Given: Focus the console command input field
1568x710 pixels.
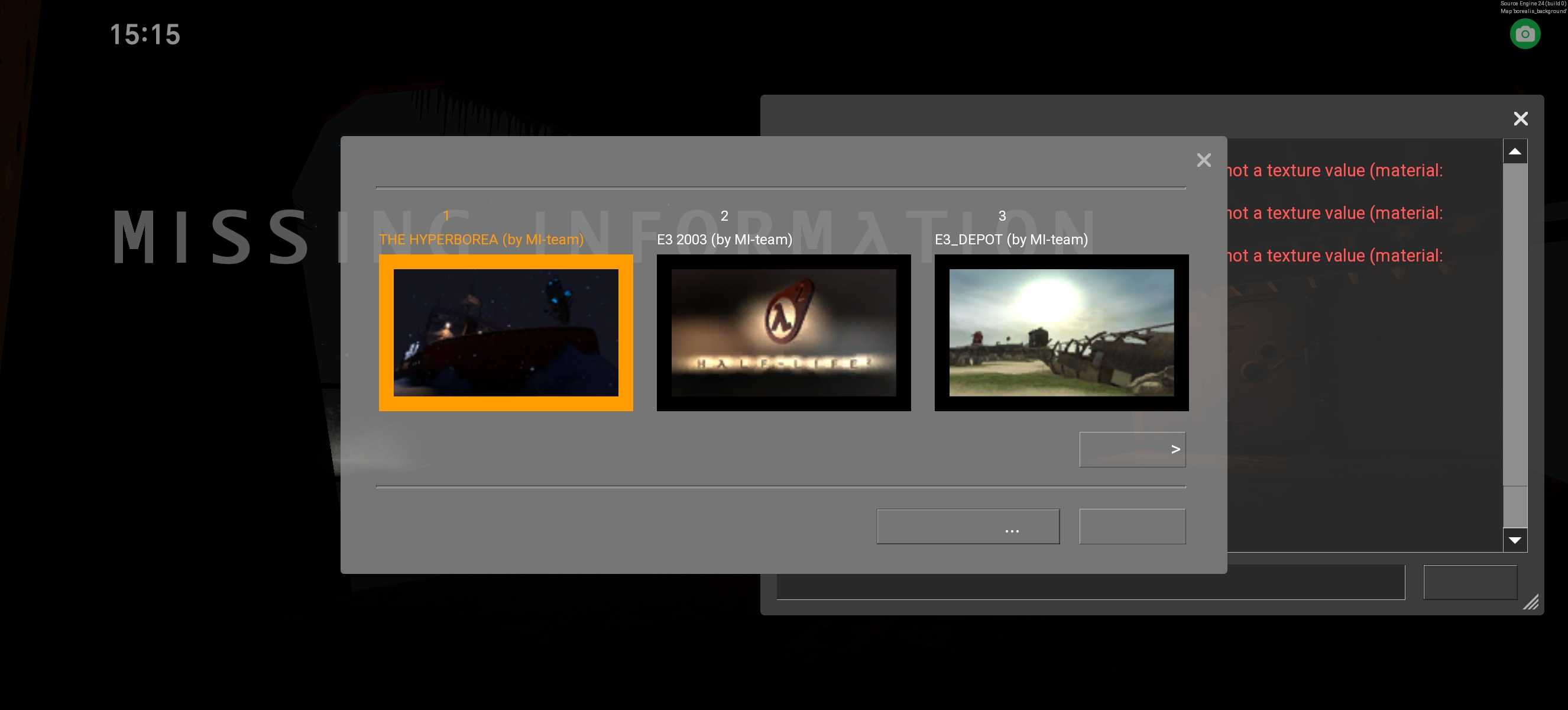Looking at the screenshot, I should [x=1090, y=582].
